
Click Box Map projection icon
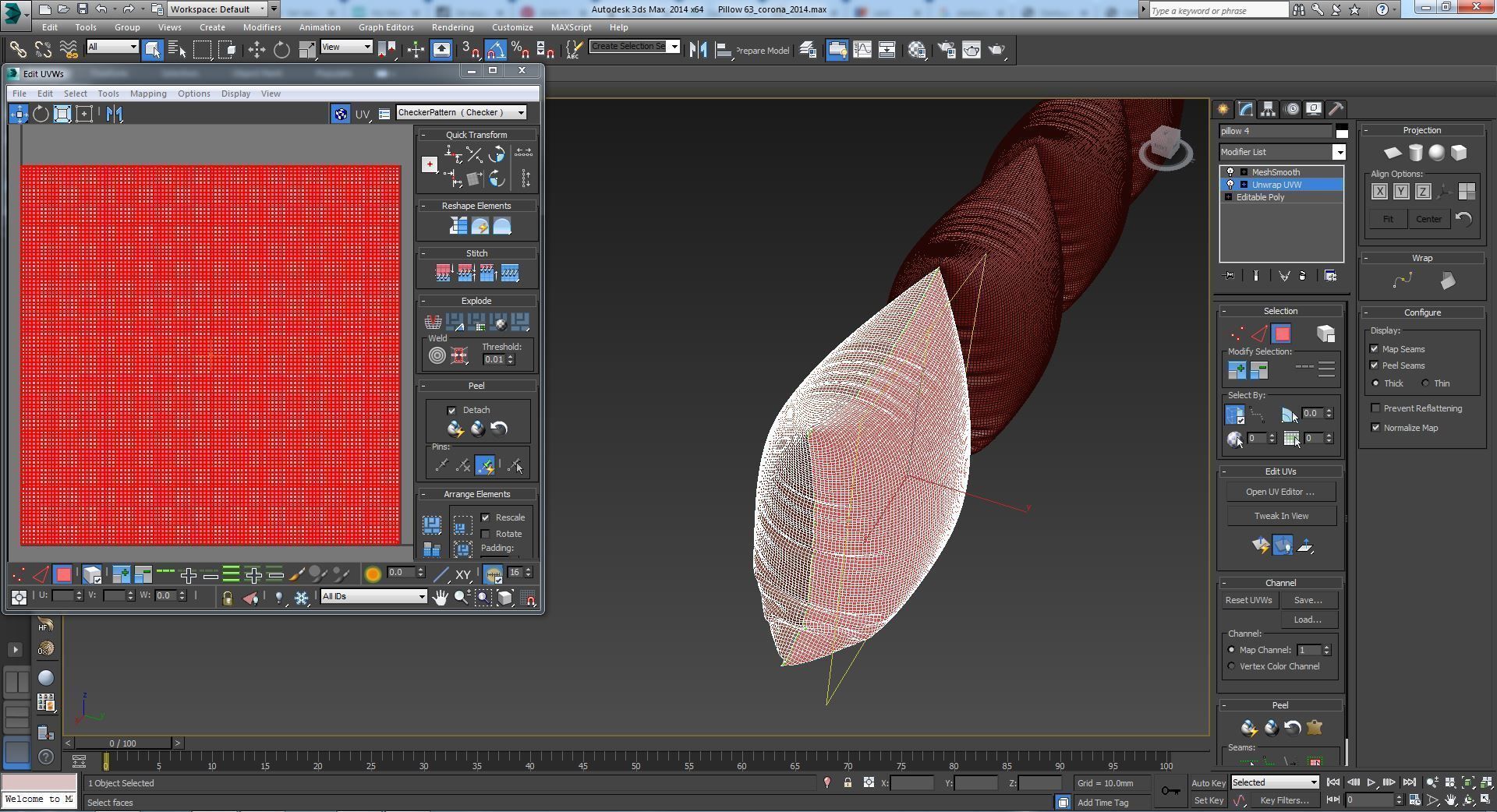coord(1459,153)
